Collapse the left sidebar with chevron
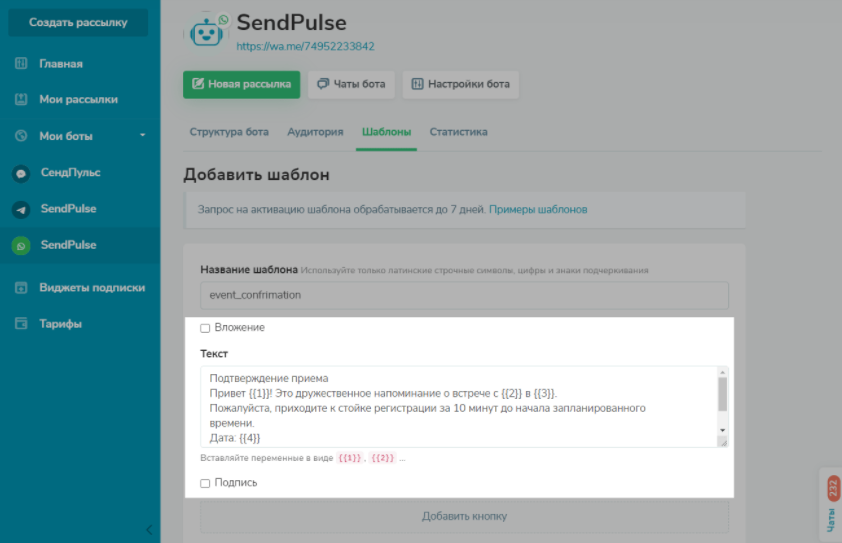842x543 pixels. click(149, 529)
